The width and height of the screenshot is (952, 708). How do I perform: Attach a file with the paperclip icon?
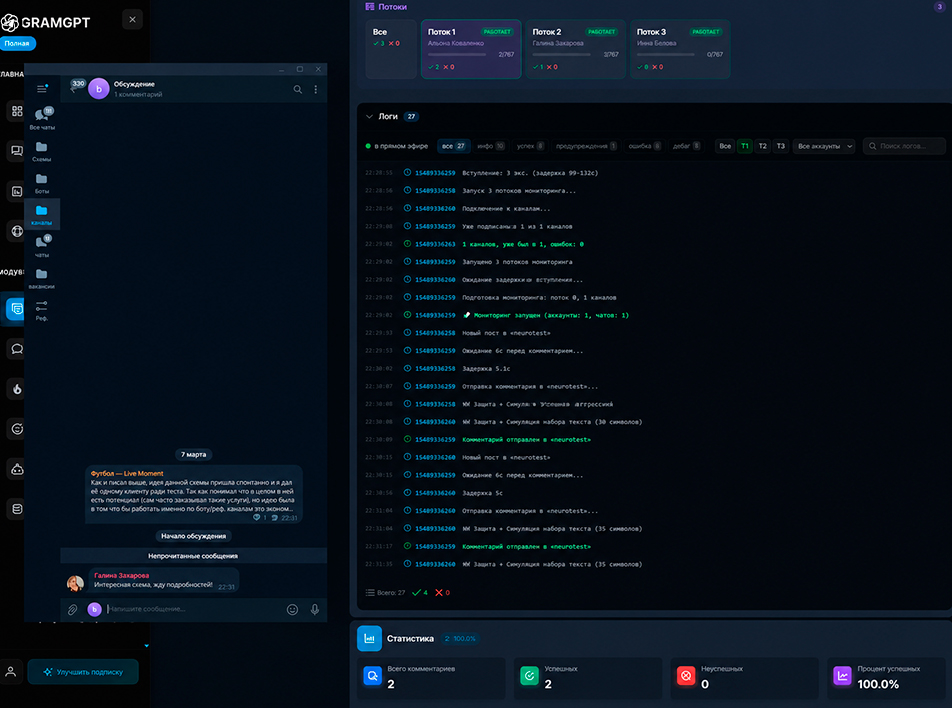tap(72, 610)
